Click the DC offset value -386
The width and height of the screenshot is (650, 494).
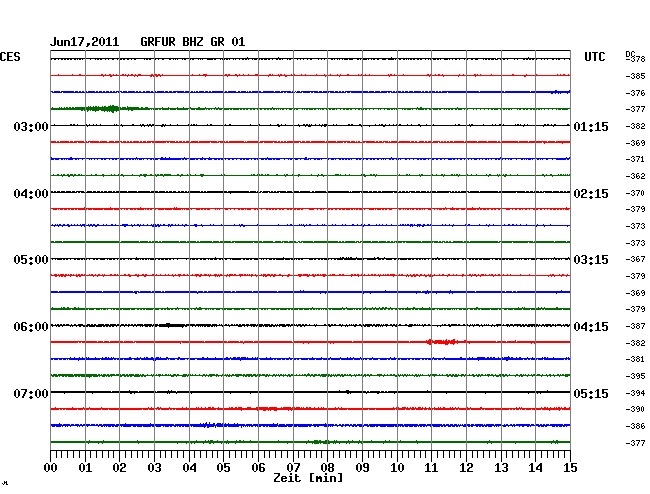pos(635,426)
